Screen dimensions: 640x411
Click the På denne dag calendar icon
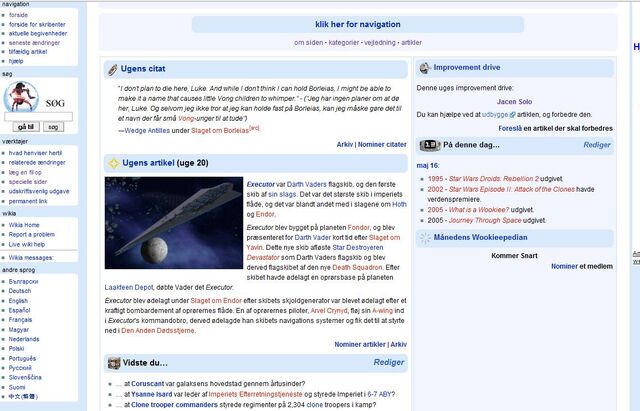point(430,145)
